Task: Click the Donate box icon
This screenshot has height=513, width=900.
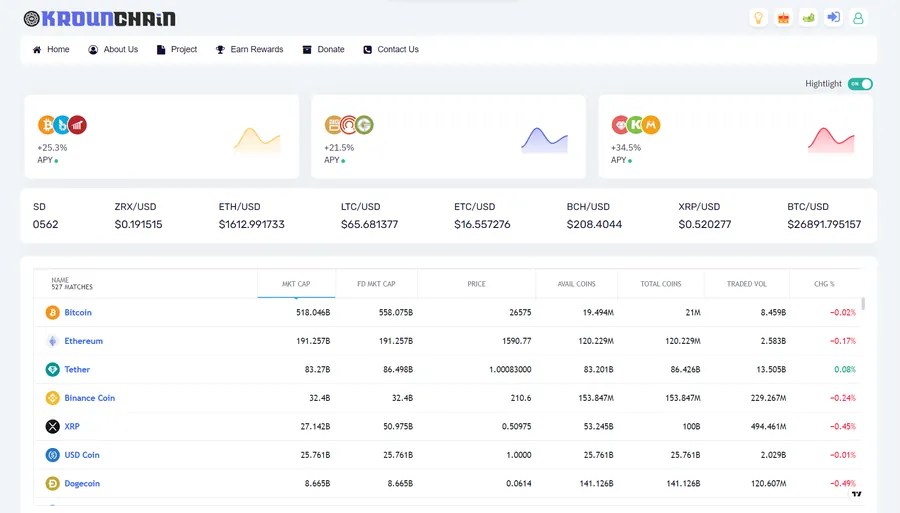Action: tap(307, 49)
